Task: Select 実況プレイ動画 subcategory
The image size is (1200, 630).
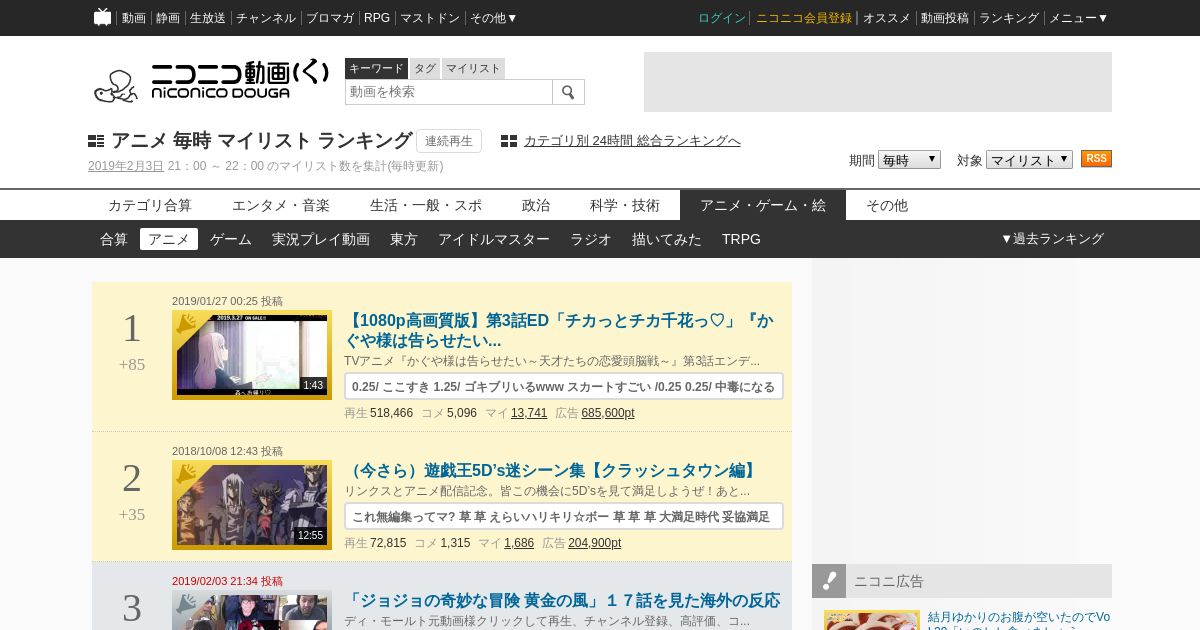Action: [x=321, y=239]
